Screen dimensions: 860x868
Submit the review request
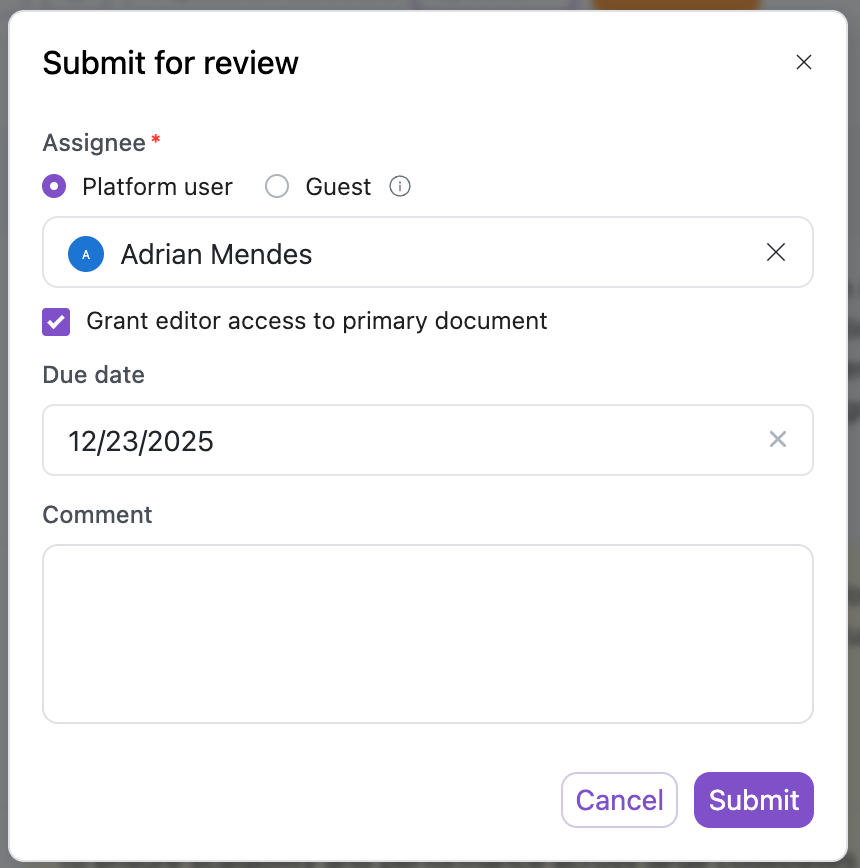point(753,800)
